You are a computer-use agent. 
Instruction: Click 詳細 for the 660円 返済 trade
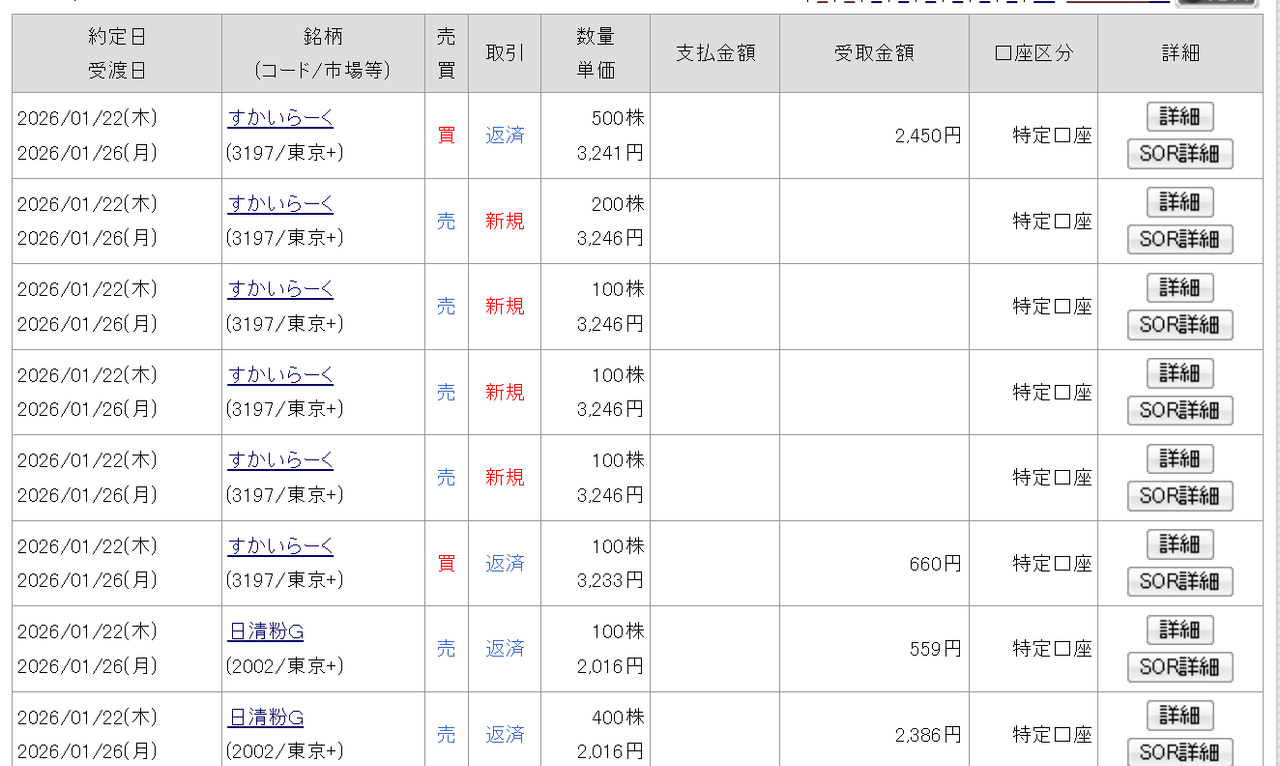point(1179,544)
